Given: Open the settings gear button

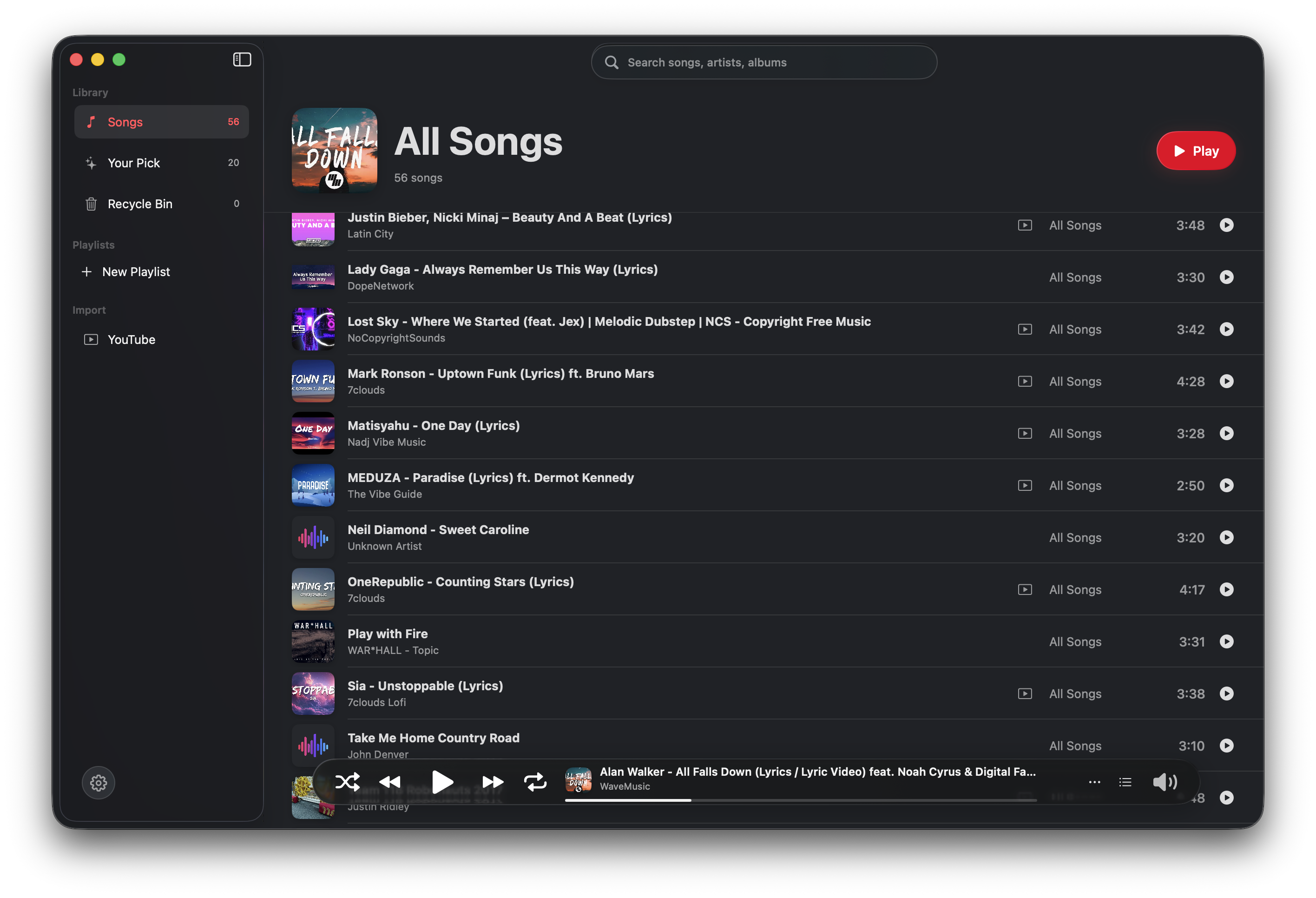Looking at the screenshot, I should pos(99,782).
